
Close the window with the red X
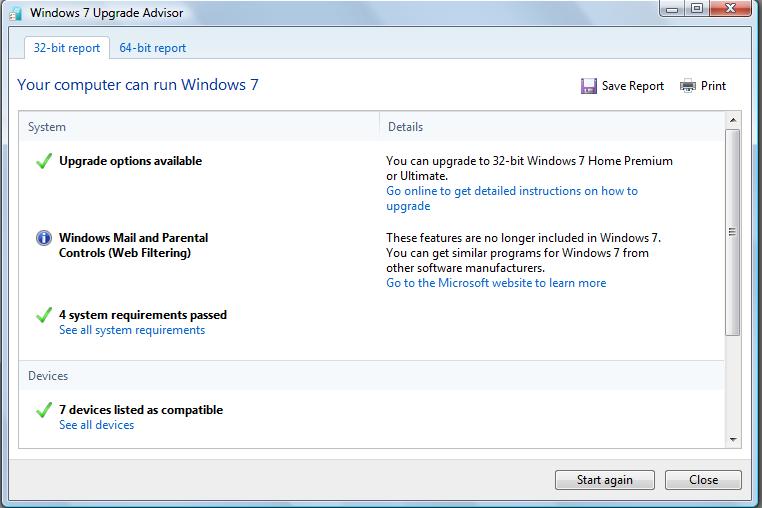tap(730, 9)
